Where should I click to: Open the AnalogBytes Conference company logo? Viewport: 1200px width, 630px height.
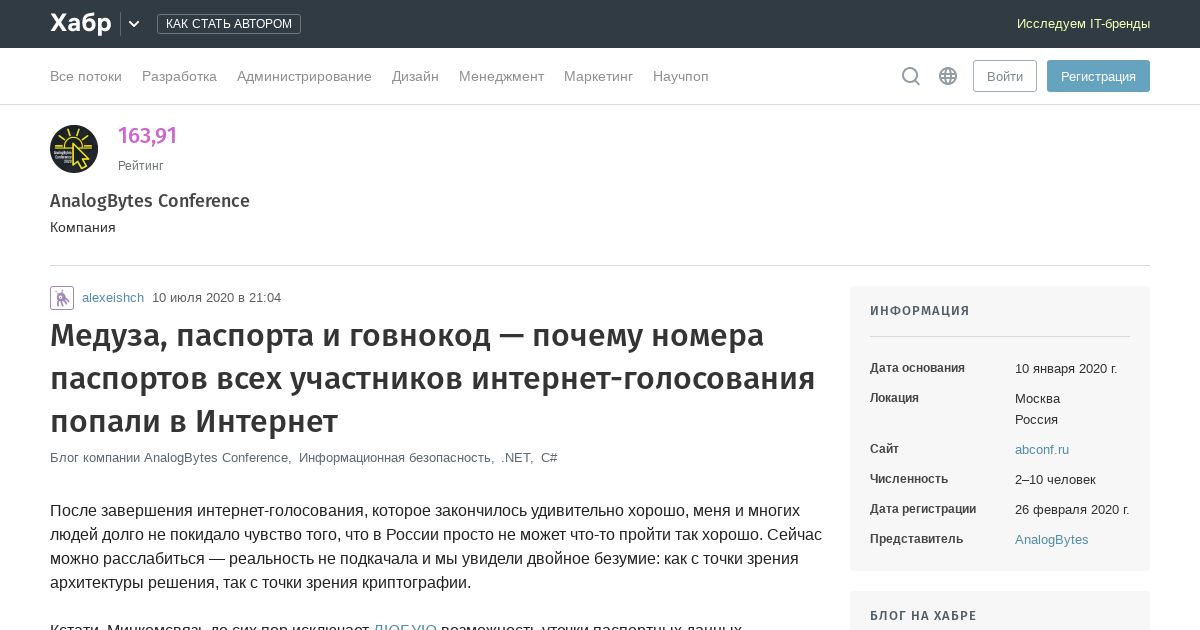[74, 149]
